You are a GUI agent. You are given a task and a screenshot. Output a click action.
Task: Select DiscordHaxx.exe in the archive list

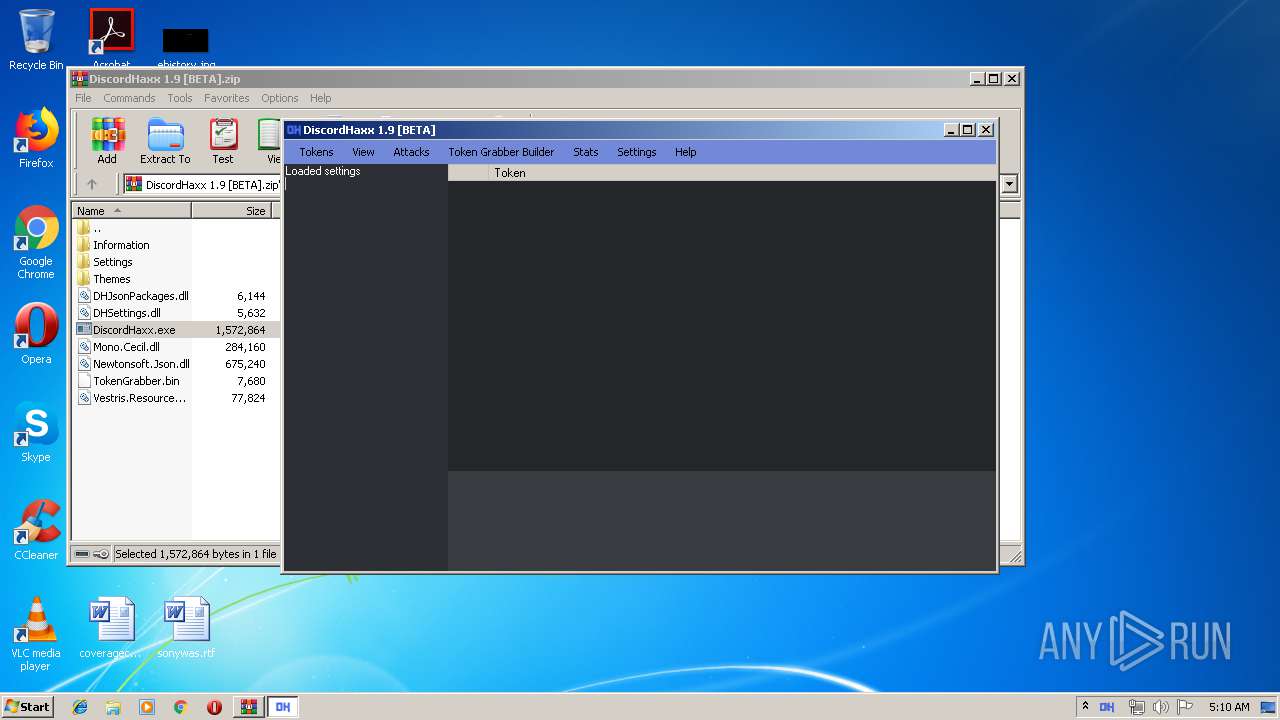click(x=175, y=330)
